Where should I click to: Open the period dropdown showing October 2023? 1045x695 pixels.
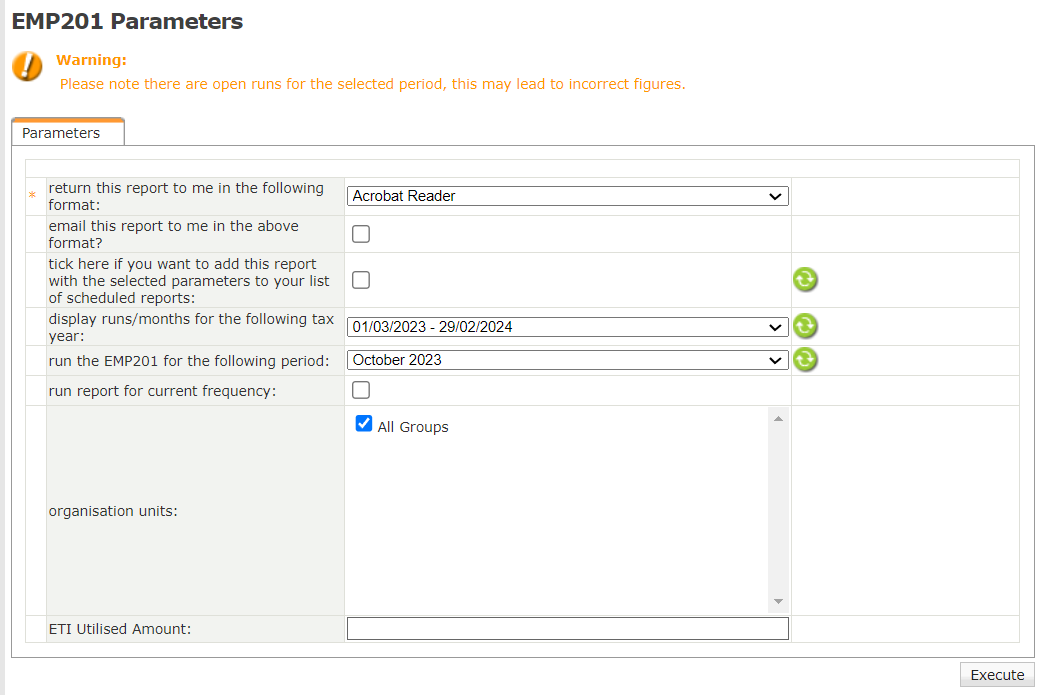pos(567,360)
